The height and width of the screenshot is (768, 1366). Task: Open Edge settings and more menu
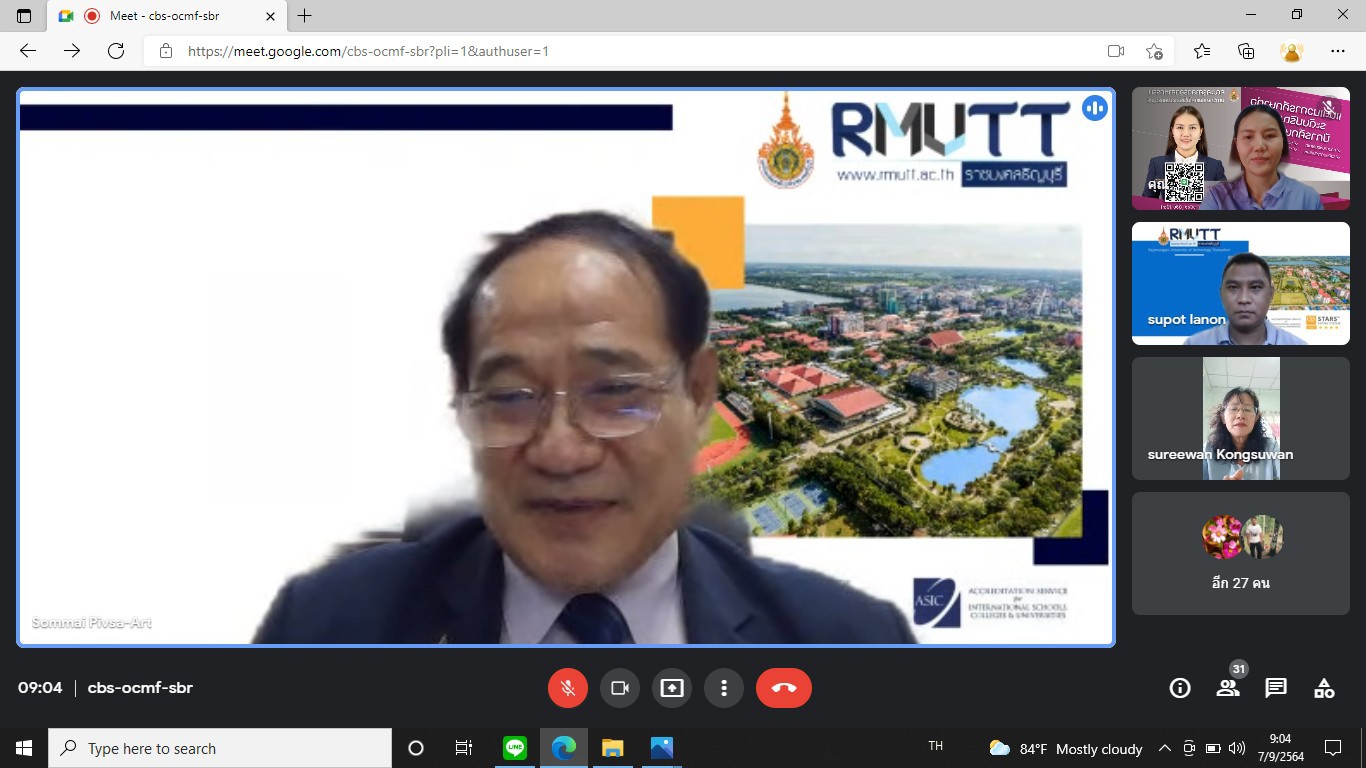tap(1338, 51)
